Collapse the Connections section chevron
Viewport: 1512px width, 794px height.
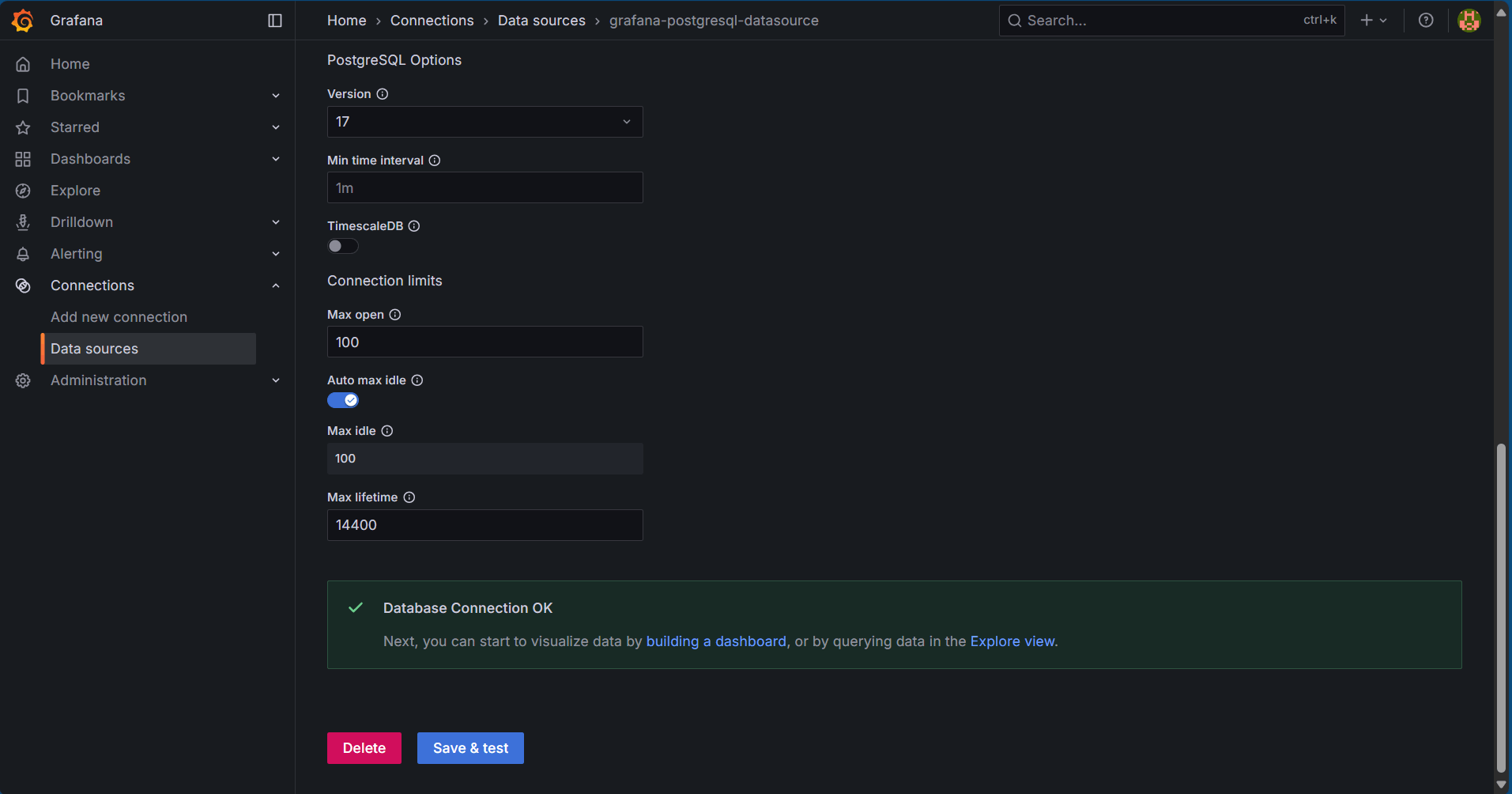[x=276, y=285]
